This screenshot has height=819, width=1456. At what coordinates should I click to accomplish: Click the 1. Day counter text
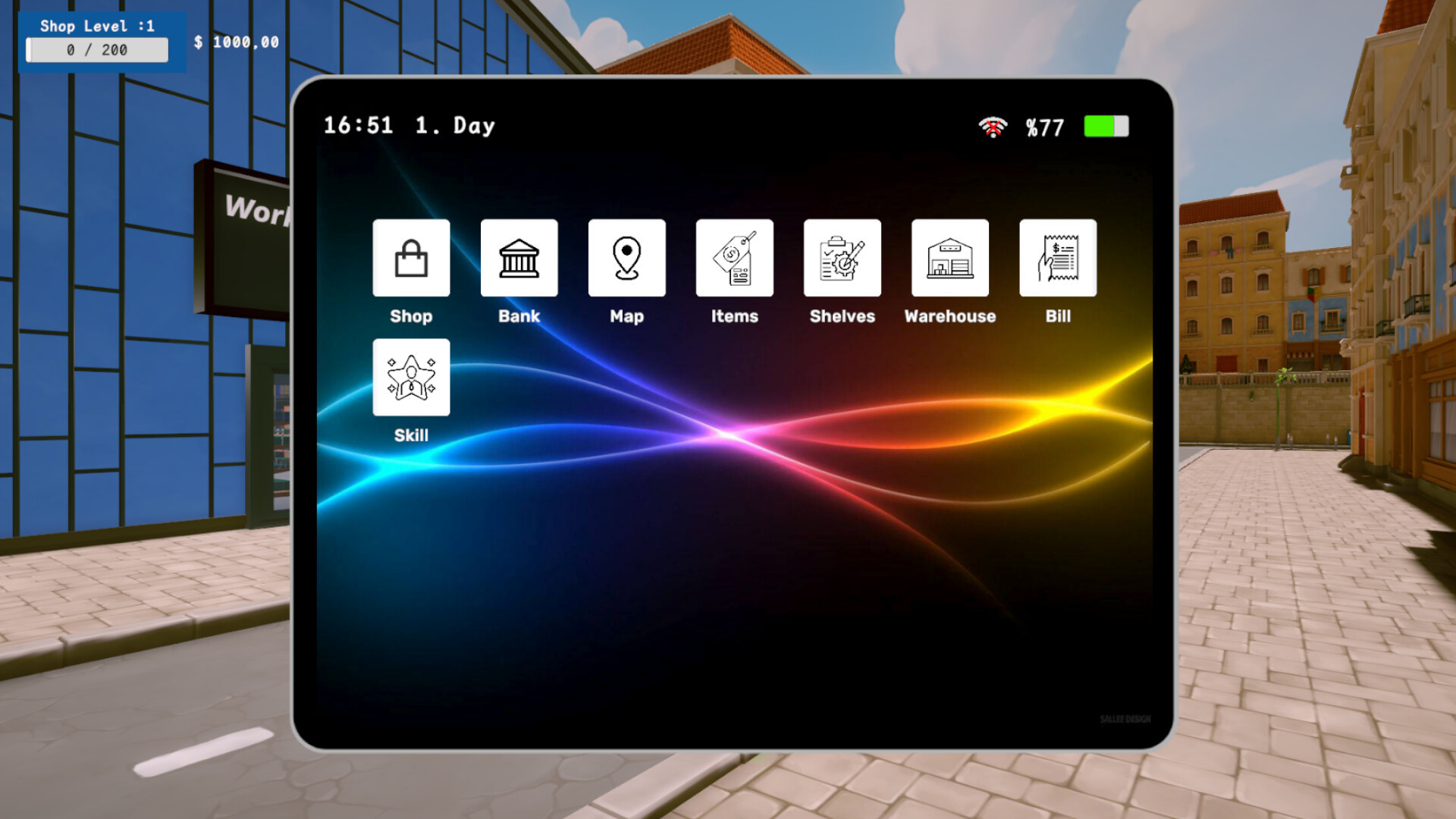pos(455,125)
